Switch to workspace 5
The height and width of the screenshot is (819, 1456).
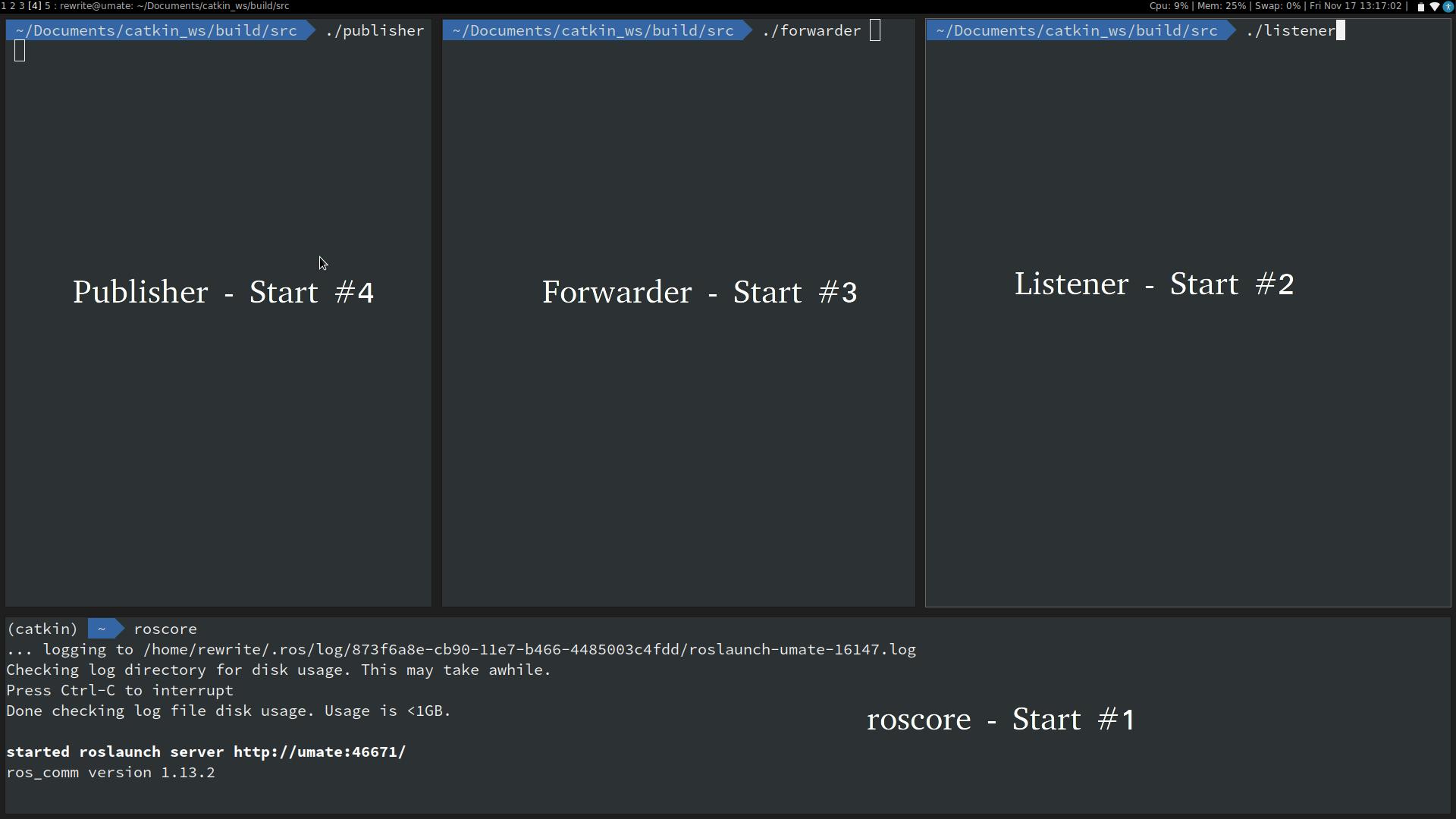[48, 6]
